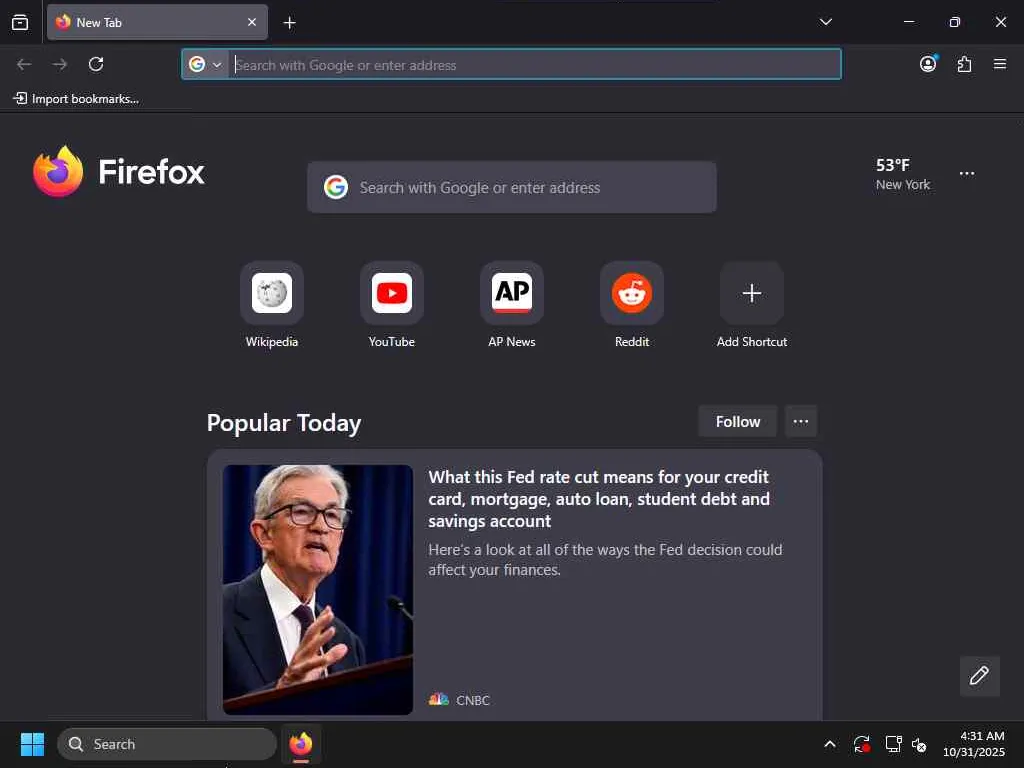The width and height of the screenshot is (1024, 768).
Task: Open the Firefox account icon
Action: pos(928,64)
